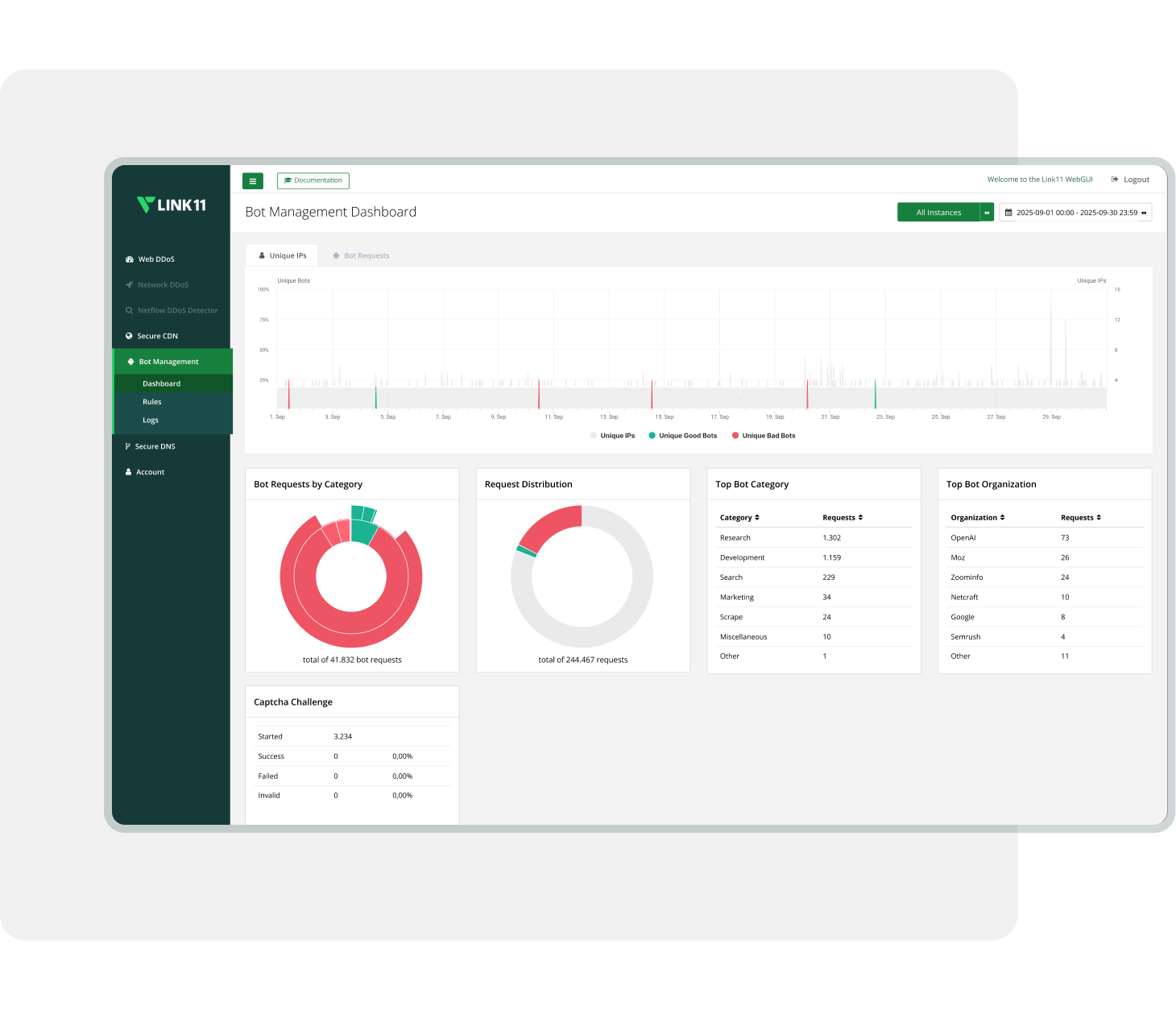Expand the All Instances dropdown arrow
Image resolution: width=1176 pixels, height=1010 pixels.
pos(987,213)
